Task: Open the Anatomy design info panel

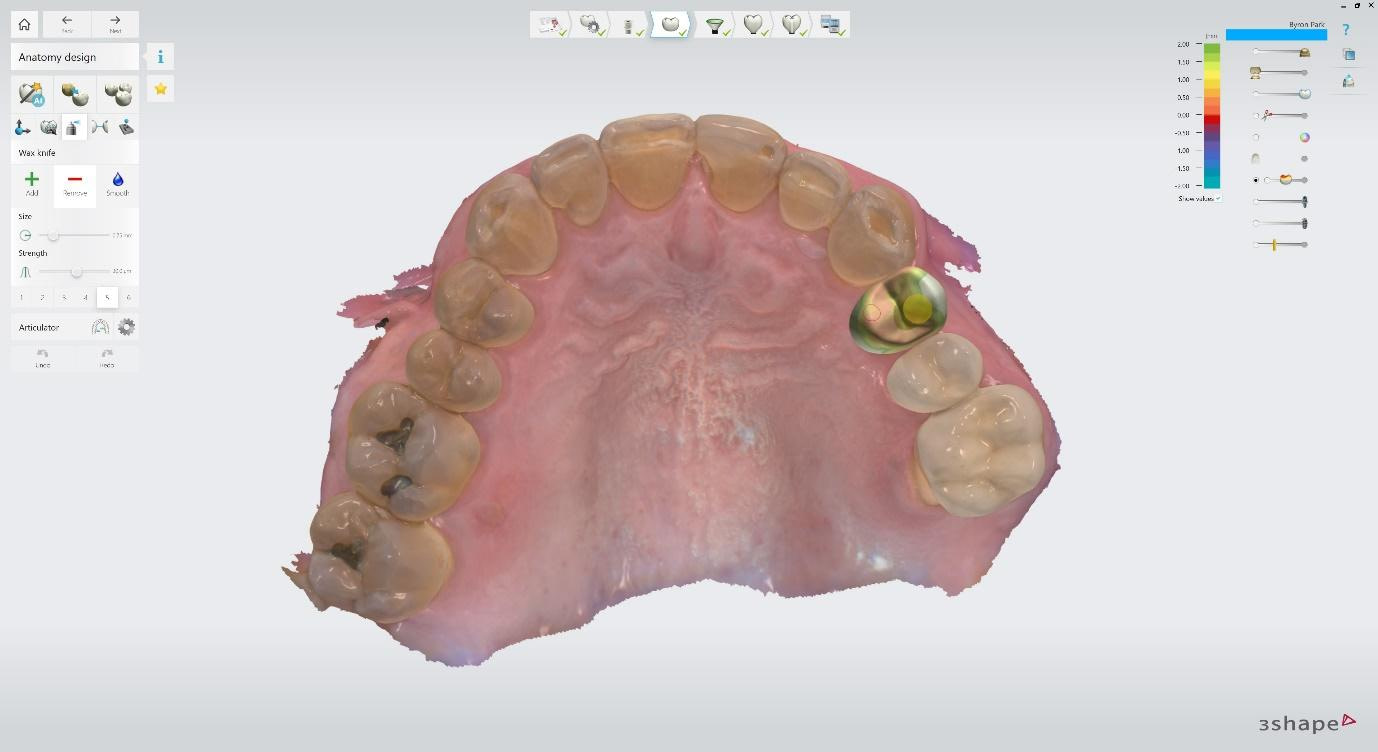Action: click(160, 57)
